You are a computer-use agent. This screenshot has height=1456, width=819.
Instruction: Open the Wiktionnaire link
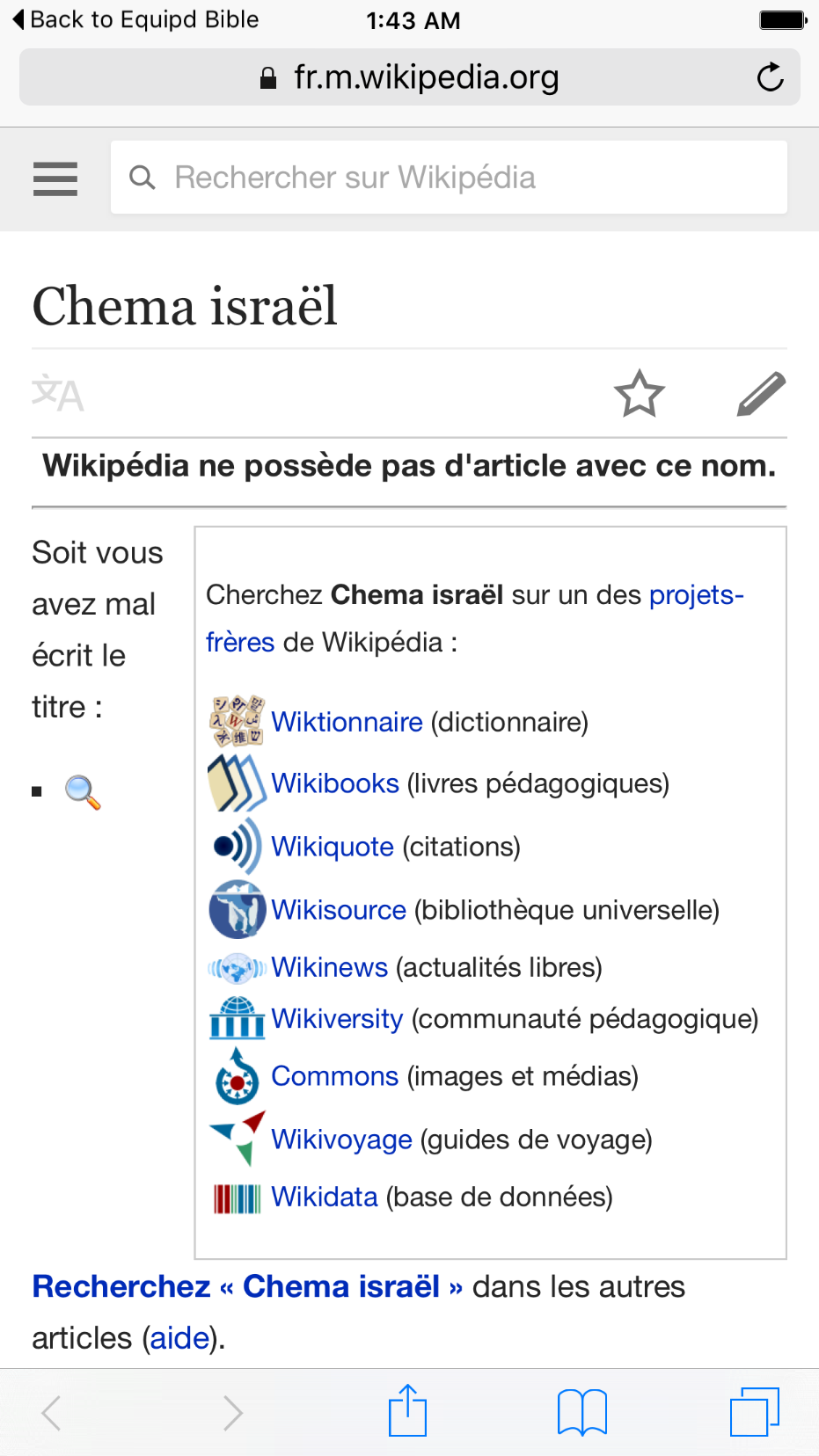click(x=347, y=722)
